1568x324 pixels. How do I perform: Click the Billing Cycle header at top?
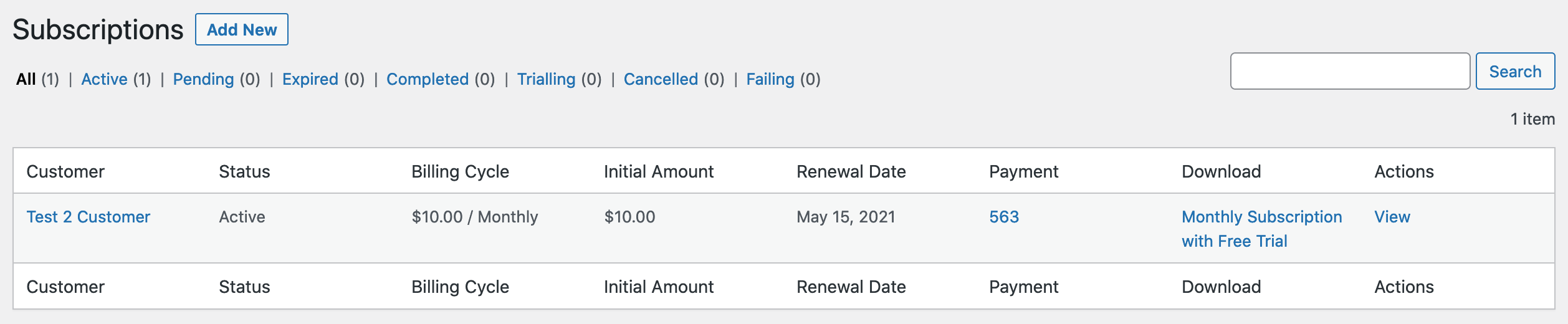pyautogui.click(x=460, y=172)
